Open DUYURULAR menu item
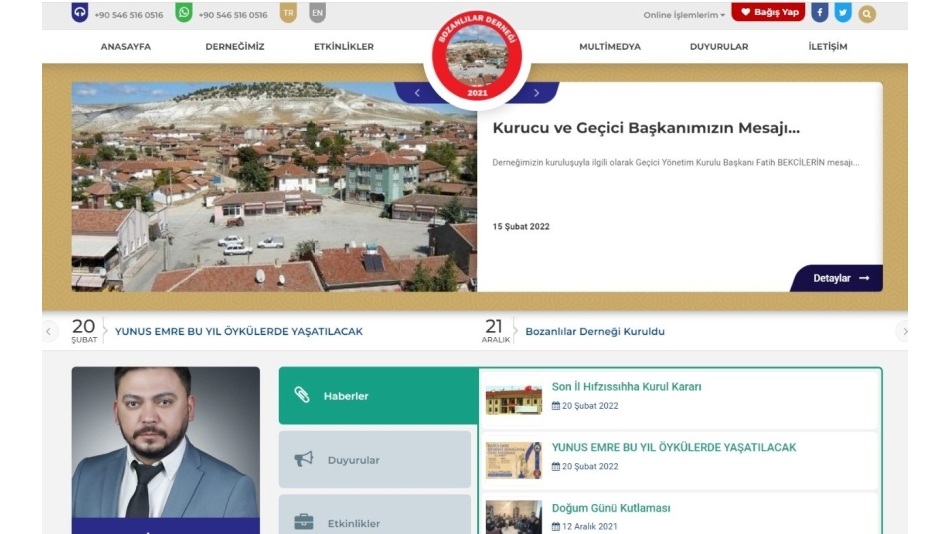The height and width of the screenshot is (534, 950). [719, 47]
